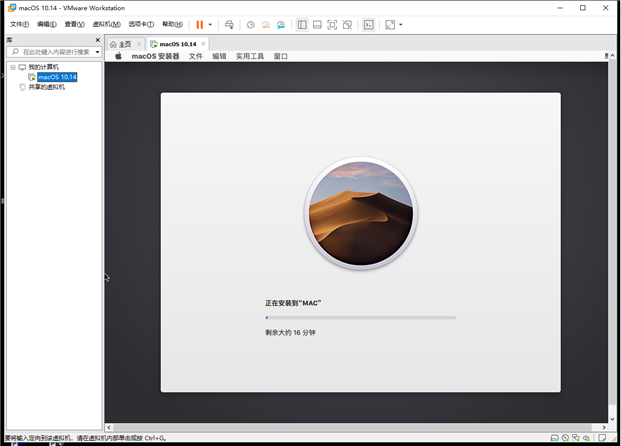Viewport: 621px width, 446px height.
Task: Pause the virtual machine with the orange button
Action: (200, 25)
